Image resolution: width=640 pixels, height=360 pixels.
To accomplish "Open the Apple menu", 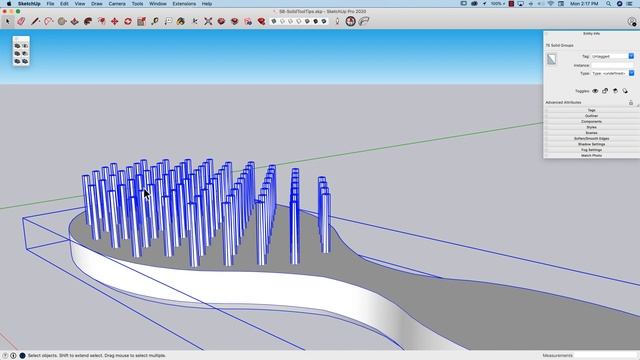I will click(9, 4).
